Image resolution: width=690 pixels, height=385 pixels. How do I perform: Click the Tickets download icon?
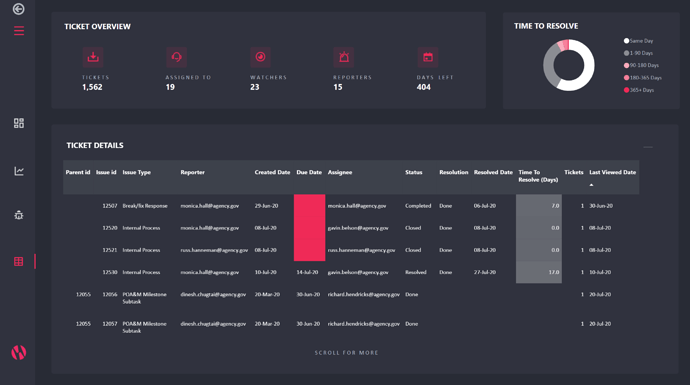[x=93, y=57]
